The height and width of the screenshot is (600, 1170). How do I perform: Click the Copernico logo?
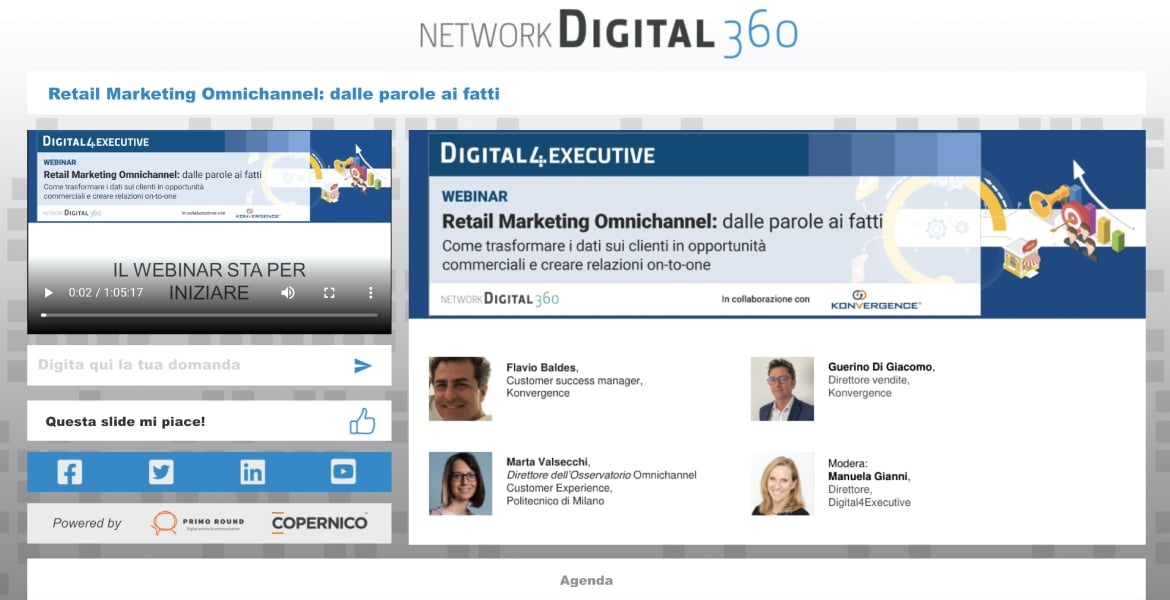(319, 523)
